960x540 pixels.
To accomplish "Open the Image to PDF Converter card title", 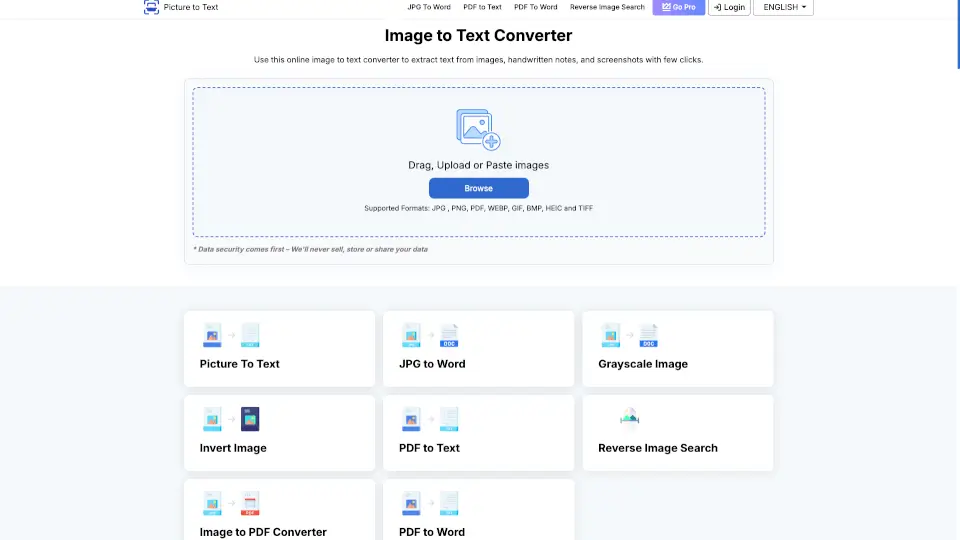I will click(x=263, y=532).
